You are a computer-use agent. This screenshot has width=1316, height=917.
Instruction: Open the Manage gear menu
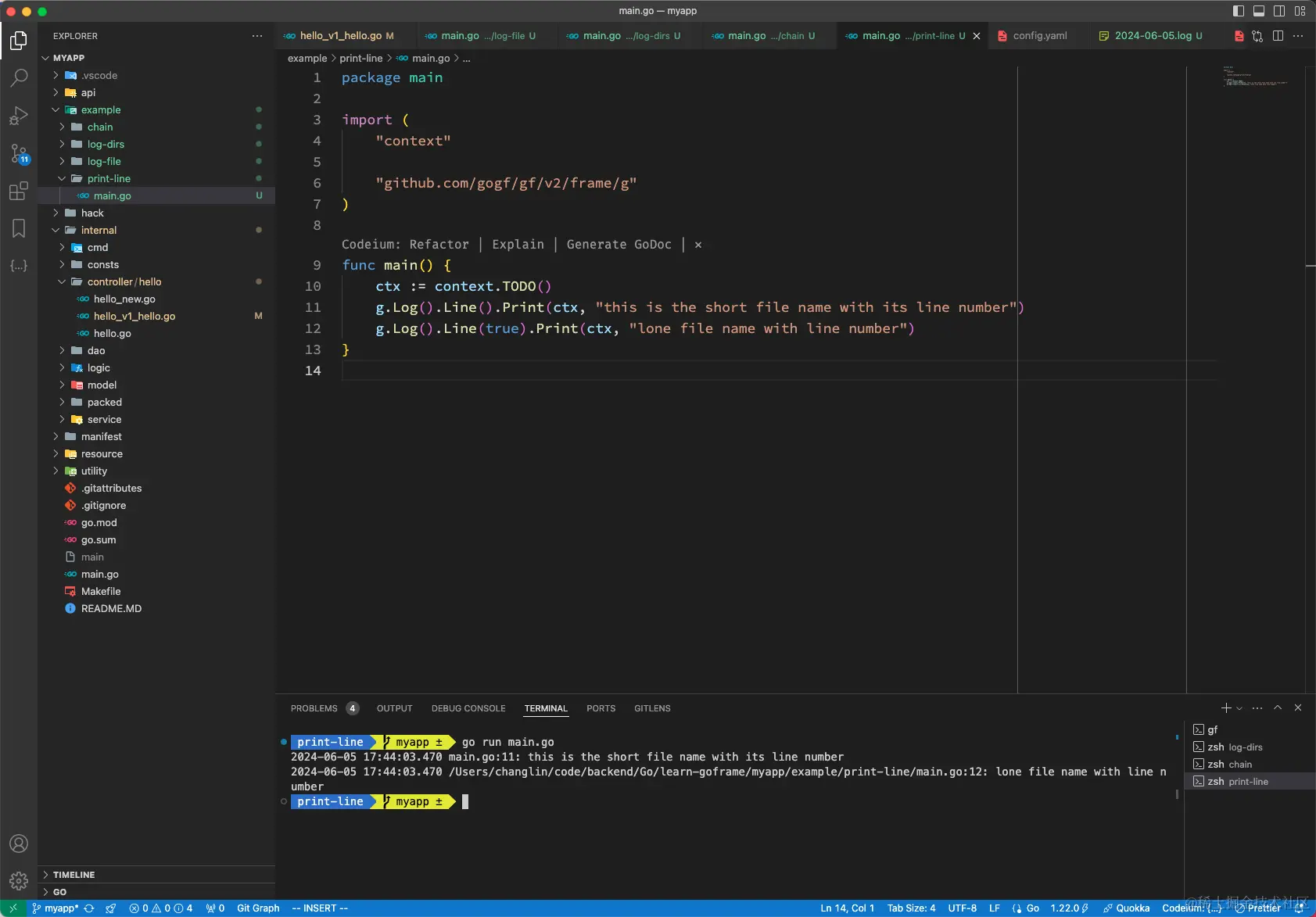(x=19, y=881)
